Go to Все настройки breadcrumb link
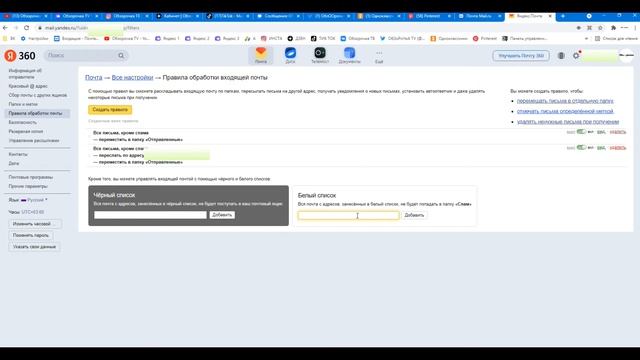This screenshot has width=640, height=360. [x=132, y=78]
